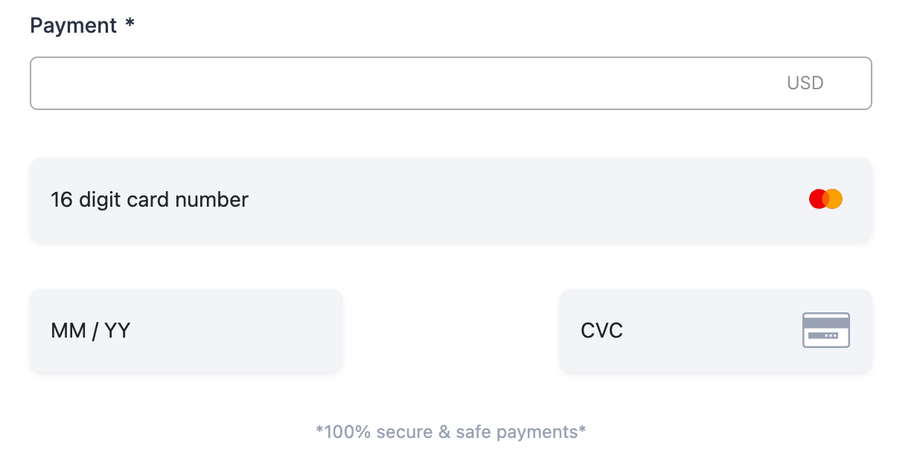
Task: Click the "MM / YY" placeholder text
Action: click(91, 330)
